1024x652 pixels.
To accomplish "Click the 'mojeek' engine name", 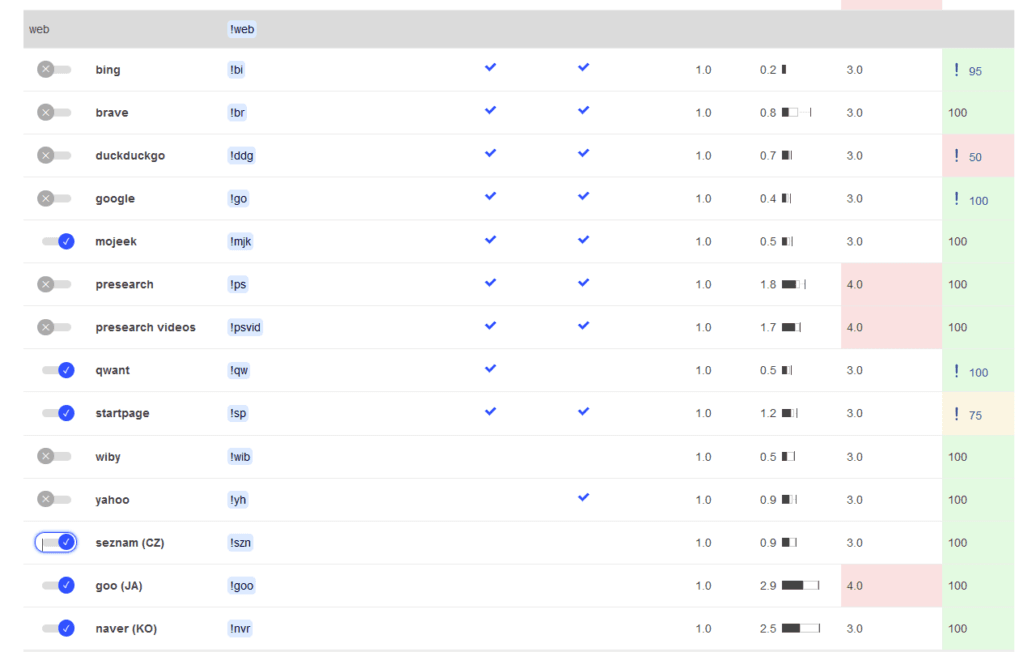I will pyautogui.click(x=116, y=242).
